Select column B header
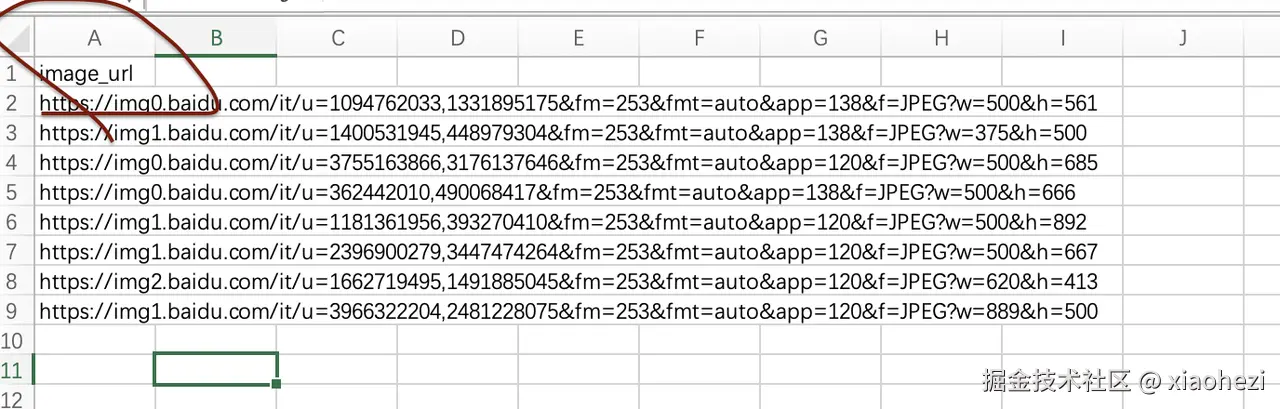This screenshot has height=409, width=1280. point(216,38)
